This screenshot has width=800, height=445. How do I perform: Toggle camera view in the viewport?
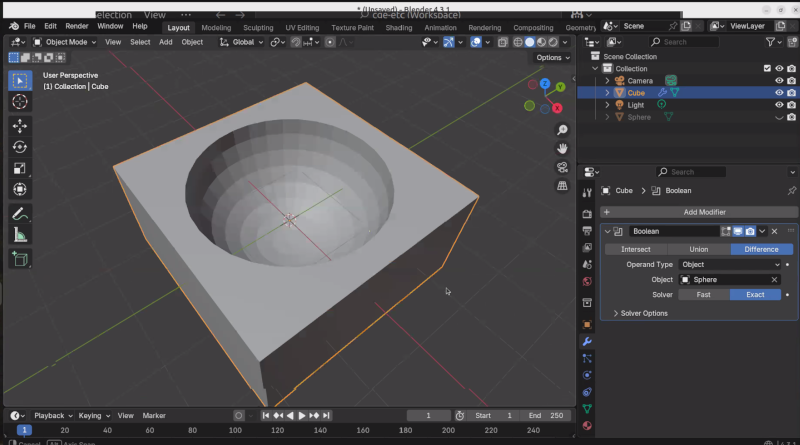(x=562, y=167)
